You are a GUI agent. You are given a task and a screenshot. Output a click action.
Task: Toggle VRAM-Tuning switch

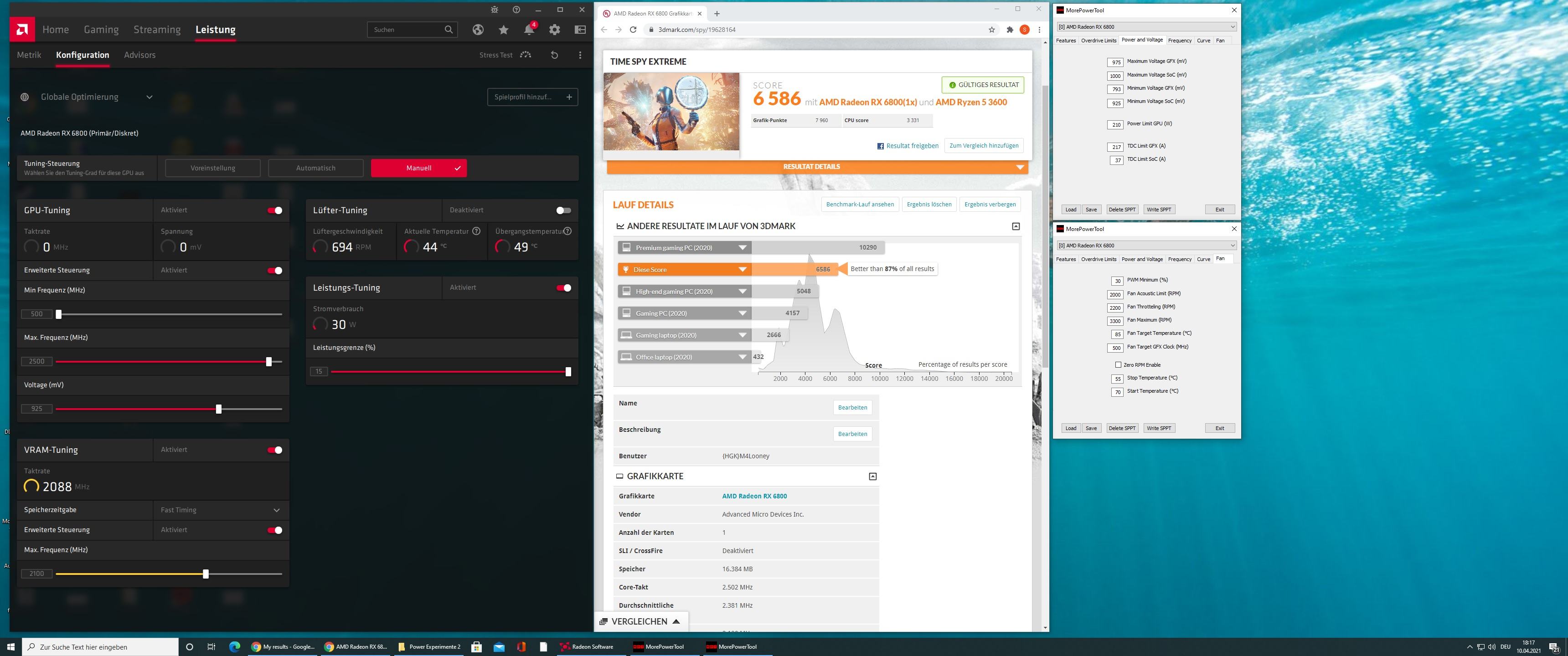pyautogui.click(x=274, y=450)
